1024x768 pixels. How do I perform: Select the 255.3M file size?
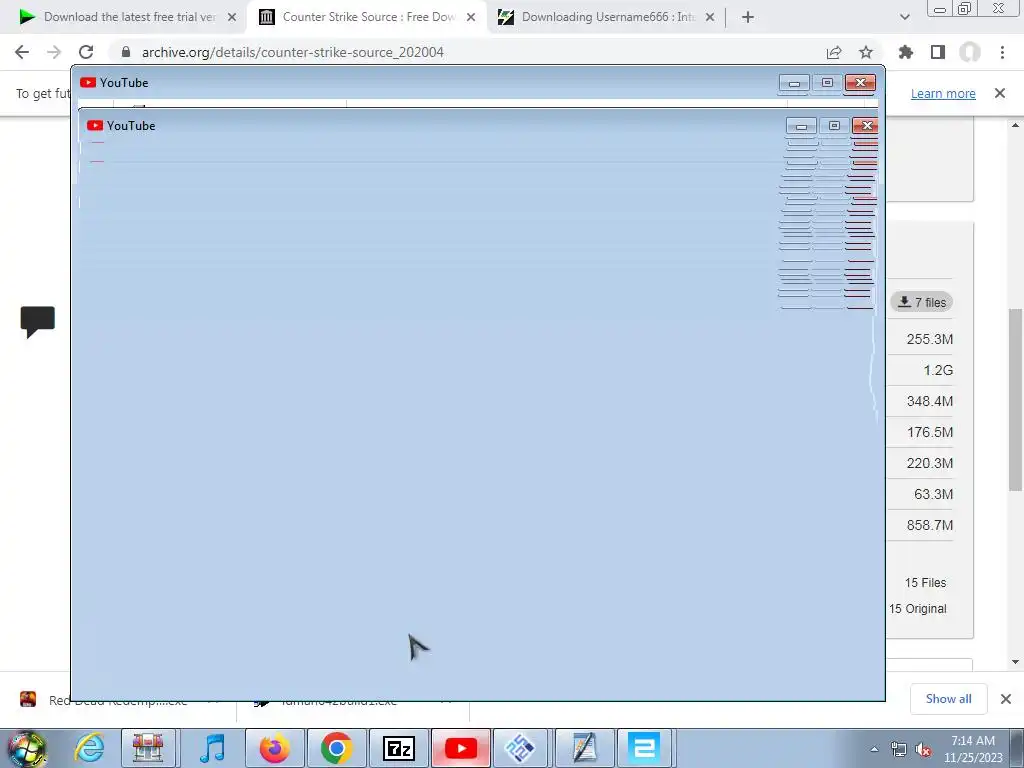coord(929,339)
